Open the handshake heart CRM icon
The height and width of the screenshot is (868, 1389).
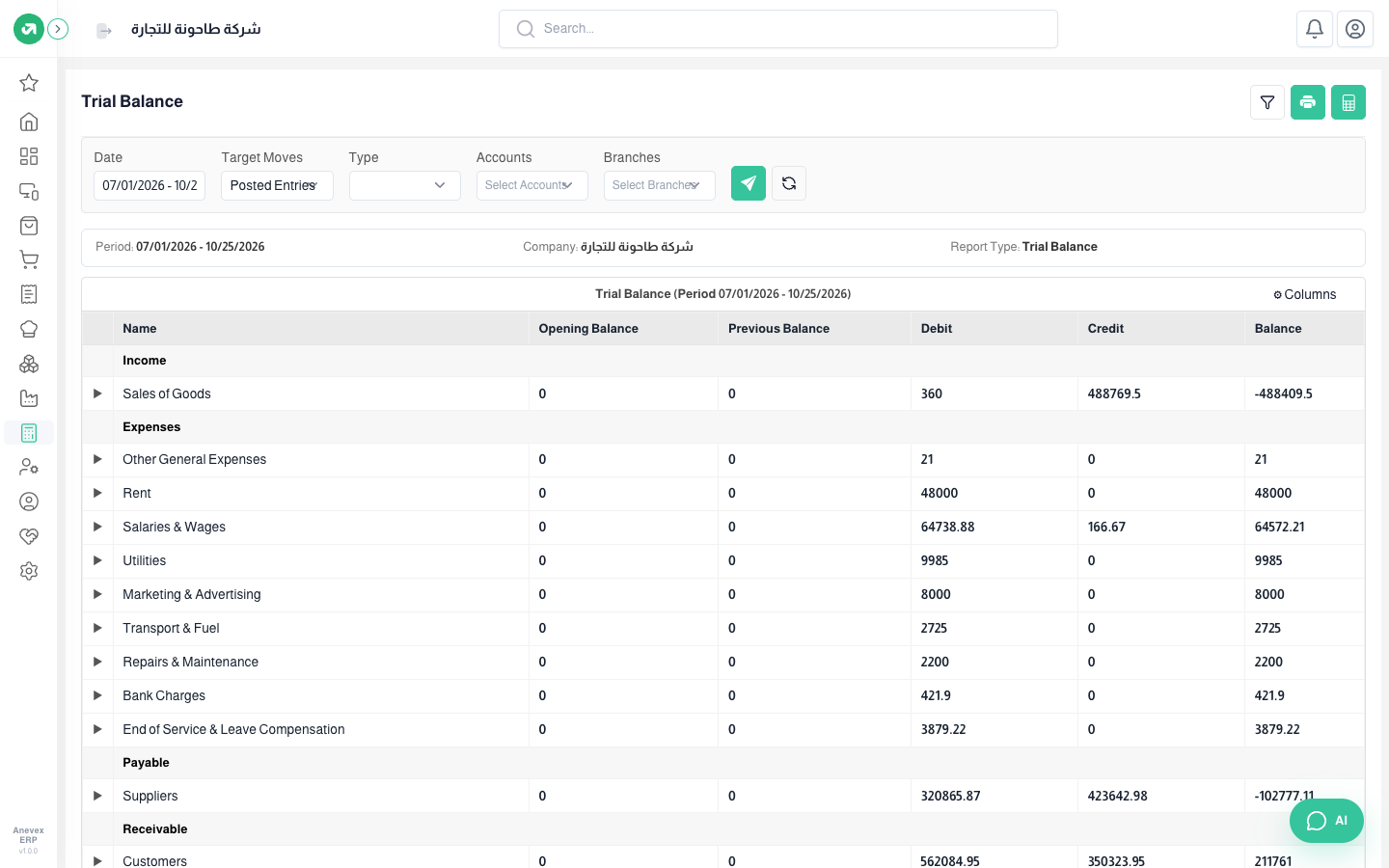pos(29,536)
